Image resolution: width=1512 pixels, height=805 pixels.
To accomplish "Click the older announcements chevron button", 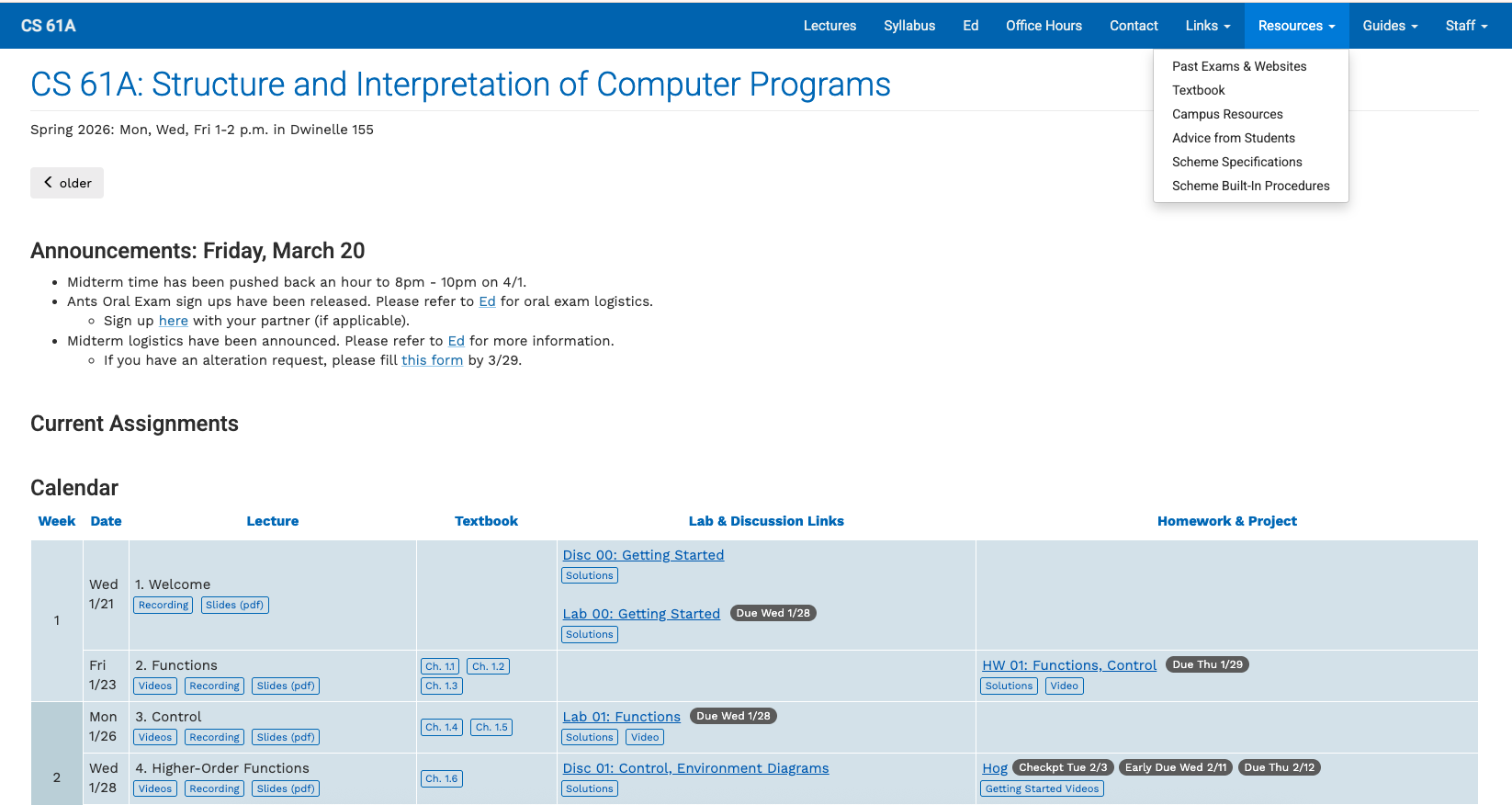I will pyautogui.click(x=67, y=183).
